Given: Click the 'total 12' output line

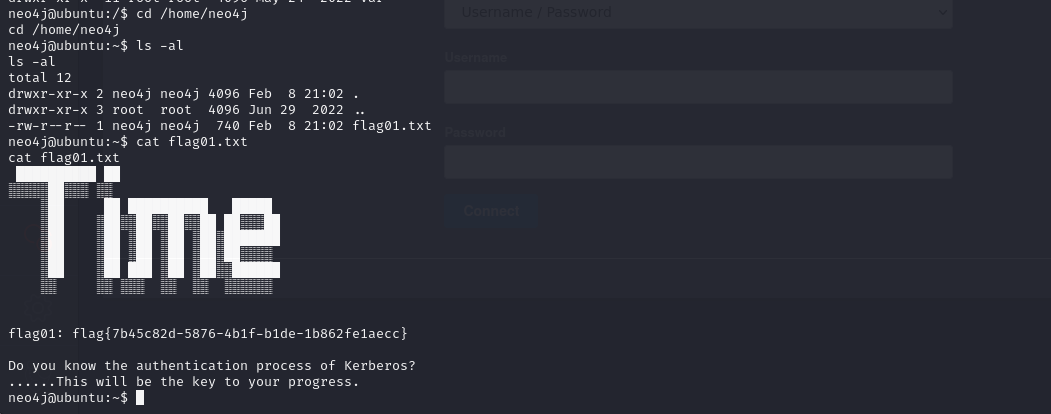Looking at the screenshot, I should (x=40, y=78).
